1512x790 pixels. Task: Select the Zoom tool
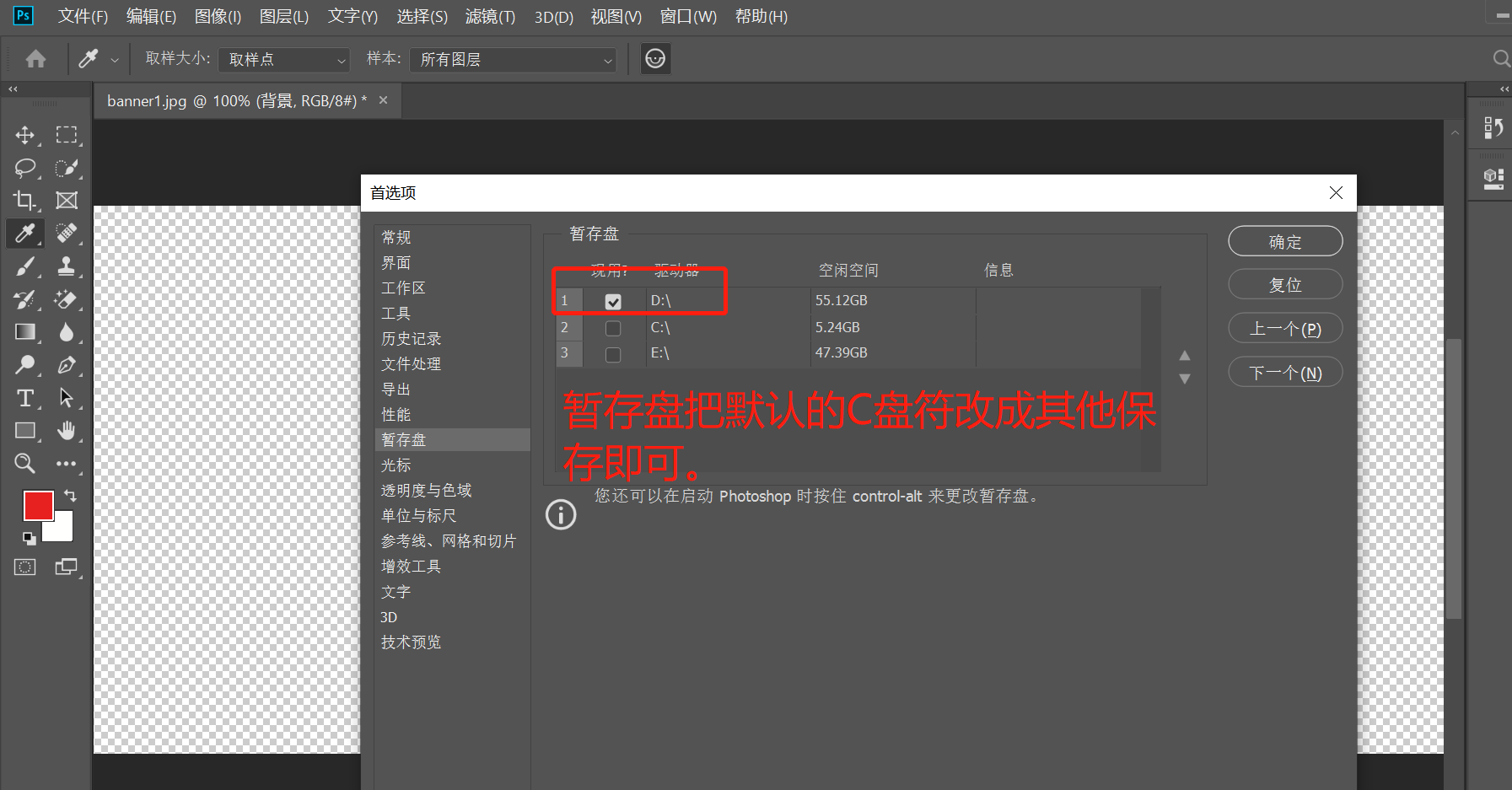[x=25, y=463]
